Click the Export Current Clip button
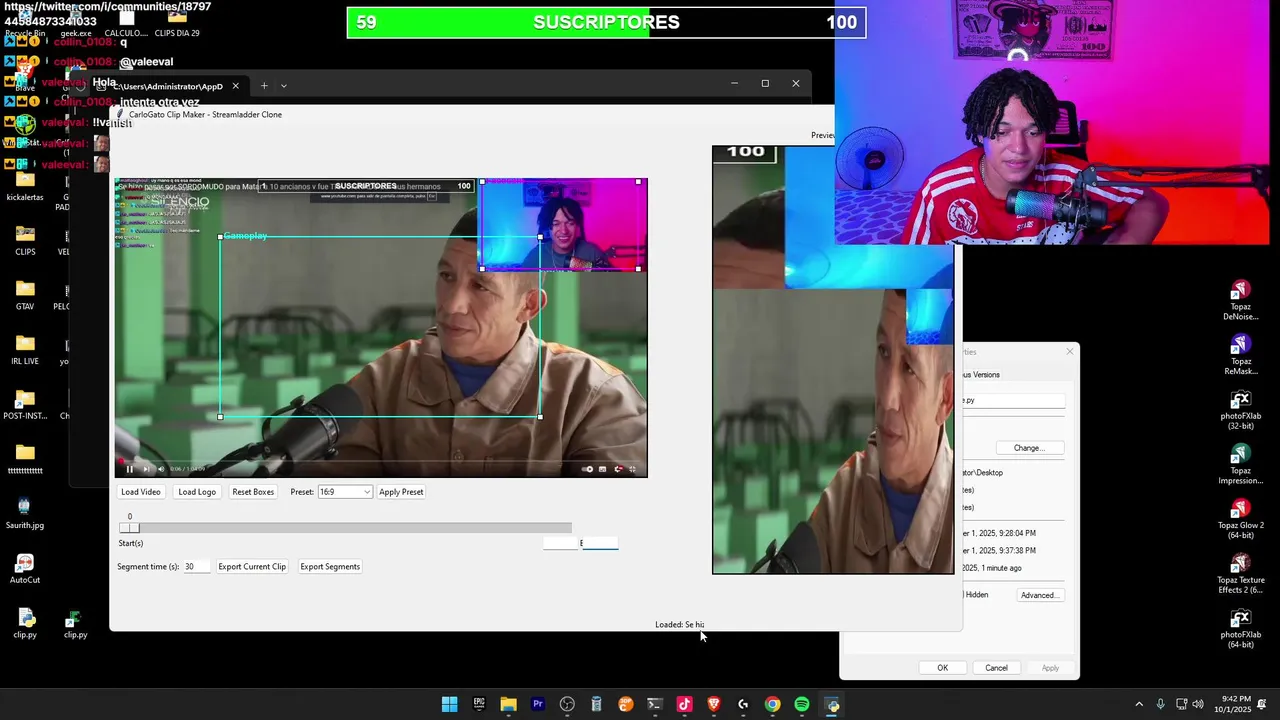 (252, 567)
